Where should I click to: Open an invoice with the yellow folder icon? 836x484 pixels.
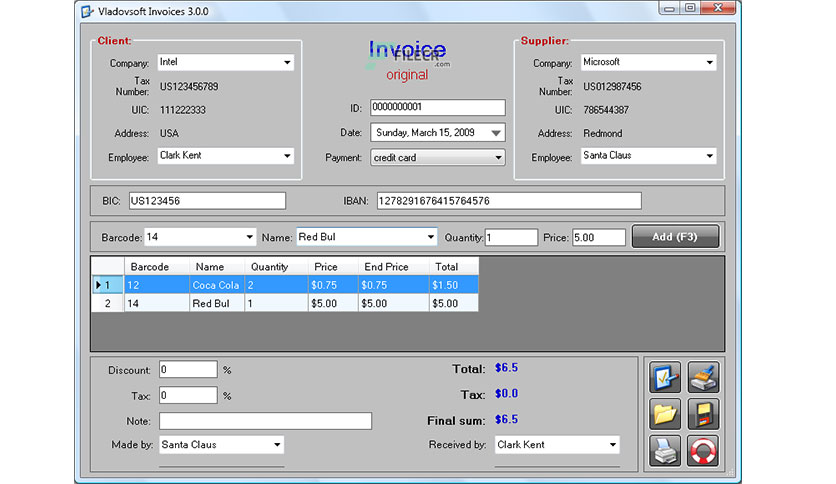[x=664, y=414]
